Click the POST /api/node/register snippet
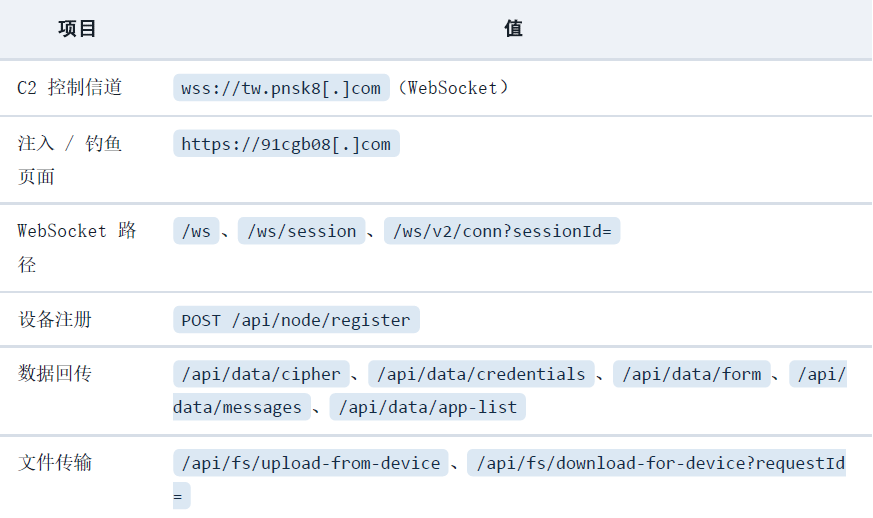Screen dimensions: 873x518 pyautogui.click(x=296, y=320)
